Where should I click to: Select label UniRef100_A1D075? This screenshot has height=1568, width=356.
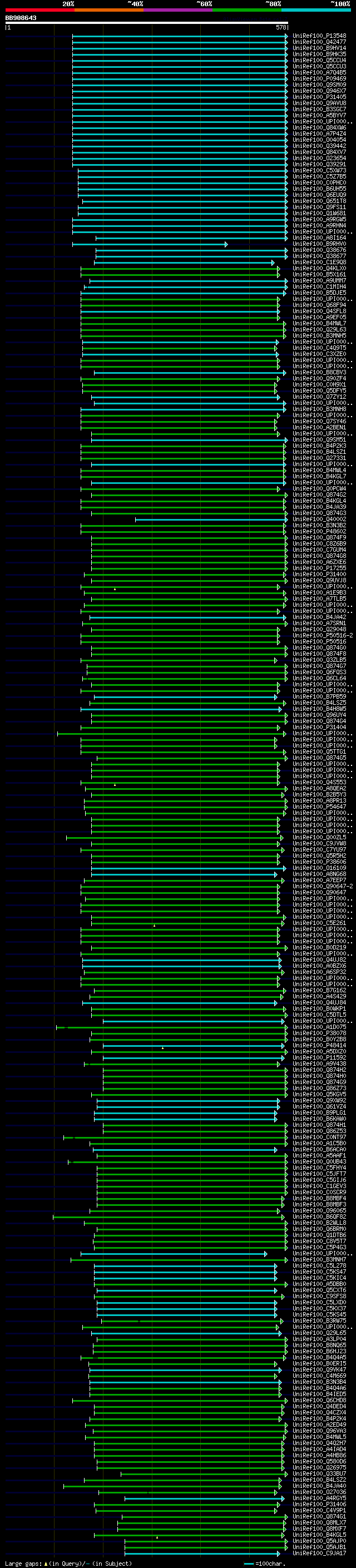pos(319,1027)
